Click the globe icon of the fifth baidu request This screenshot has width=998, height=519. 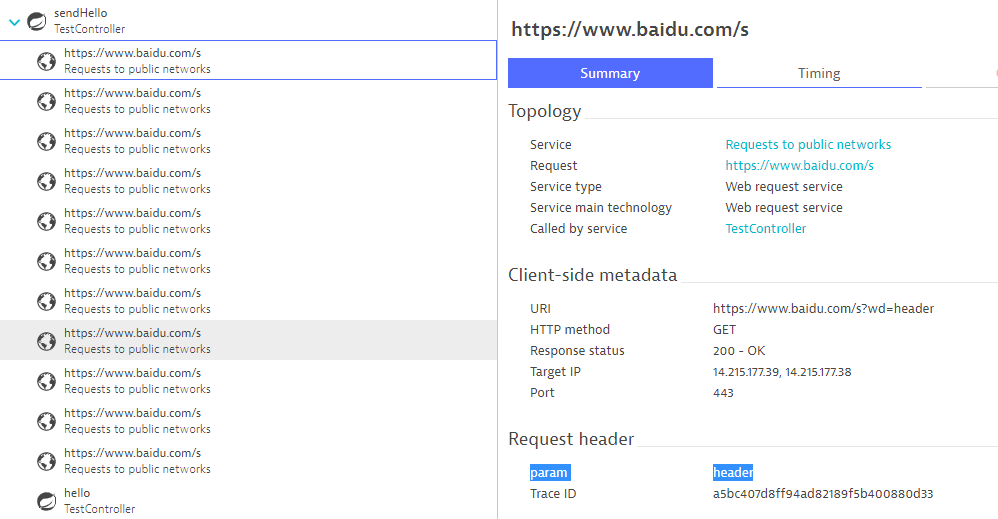tap(46, 221)
